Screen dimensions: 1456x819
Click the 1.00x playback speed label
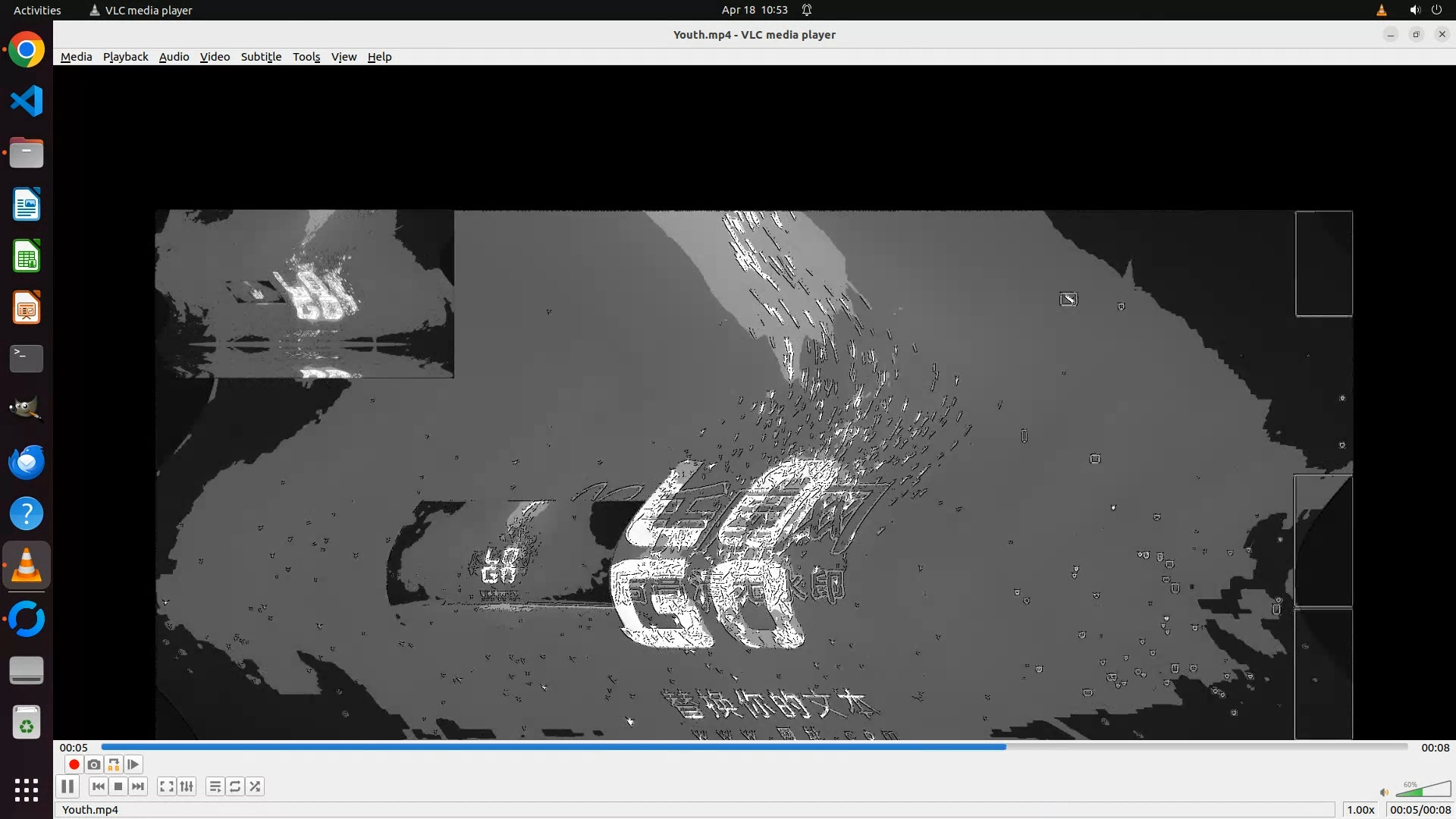pyautogui.click(x=1360, y=809)
